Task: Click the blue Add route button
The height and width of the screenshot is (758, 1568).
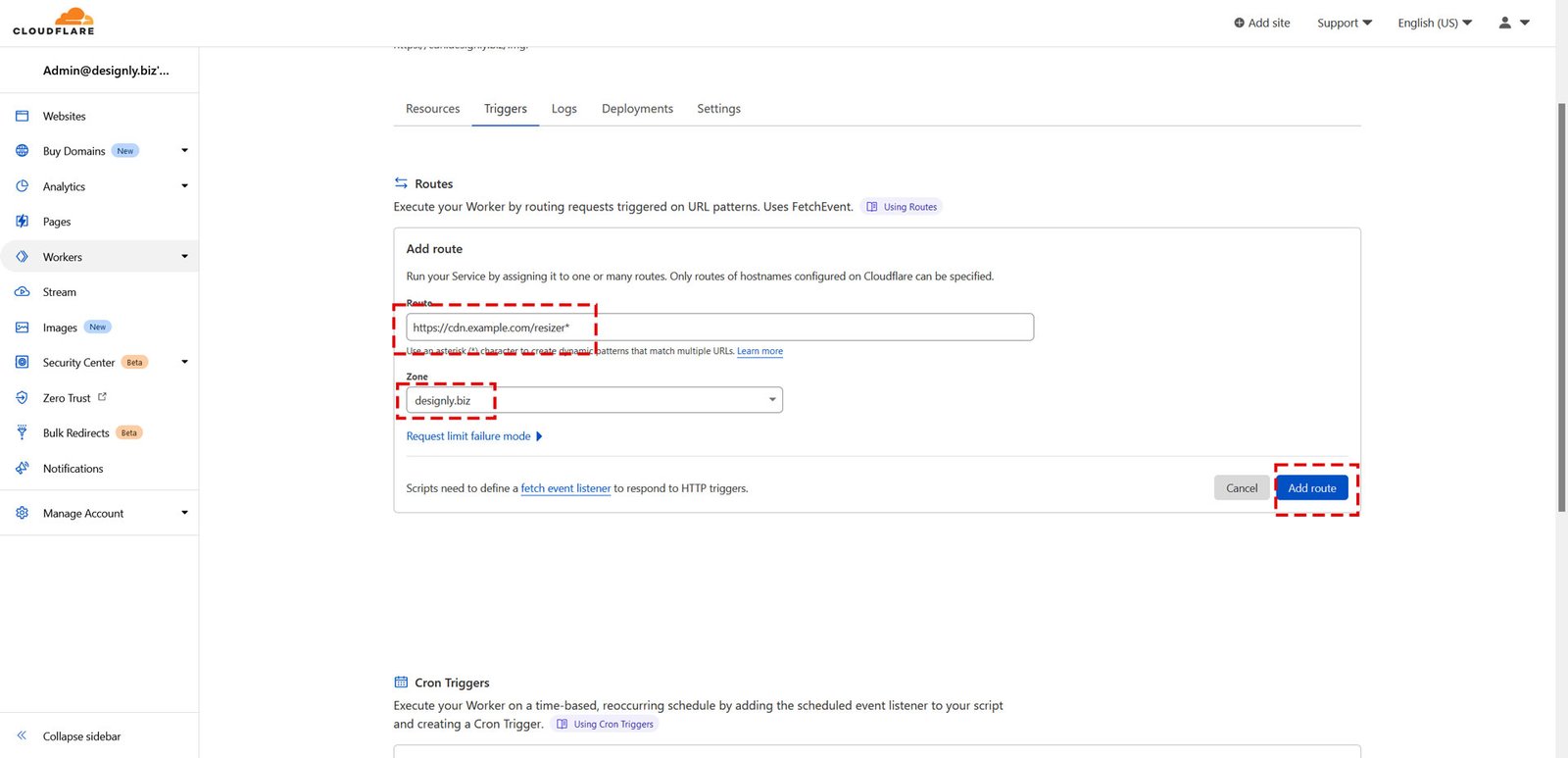Action: pyautogui.click(x=1311, y=488)
